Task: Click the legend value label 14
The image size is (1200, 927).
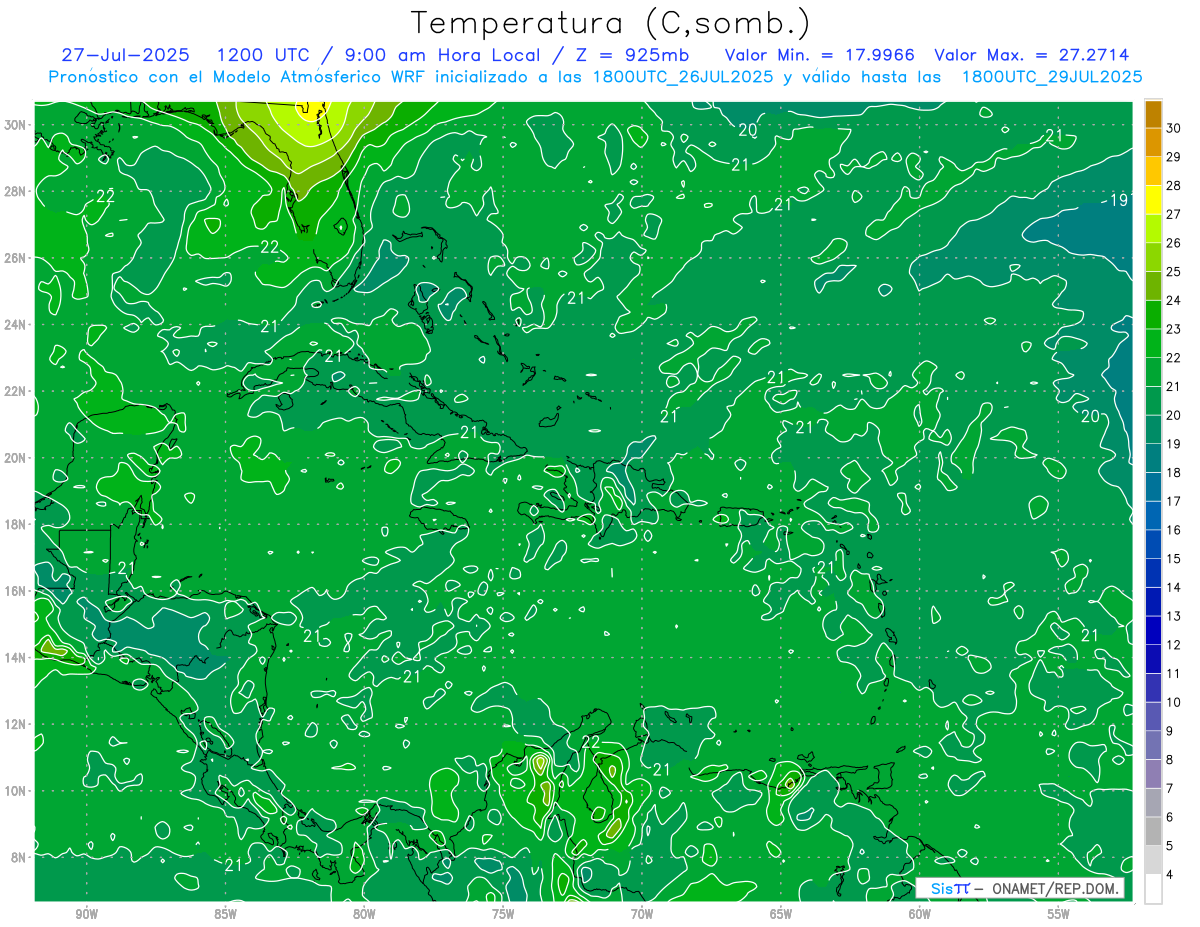Action: tap(1174, 587)
